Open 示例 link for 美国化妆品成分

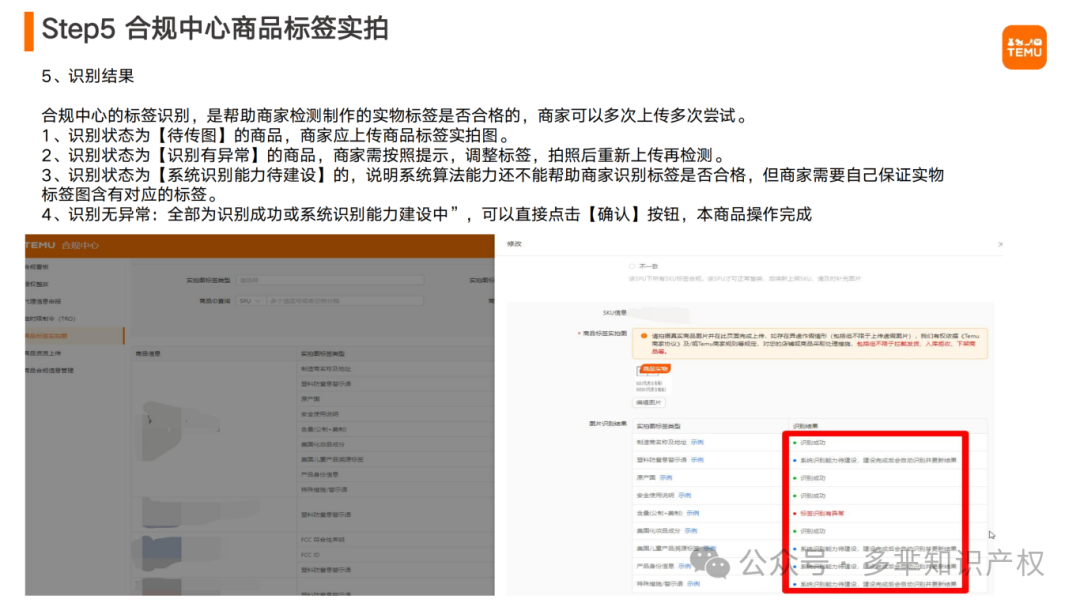pos(691,531)
